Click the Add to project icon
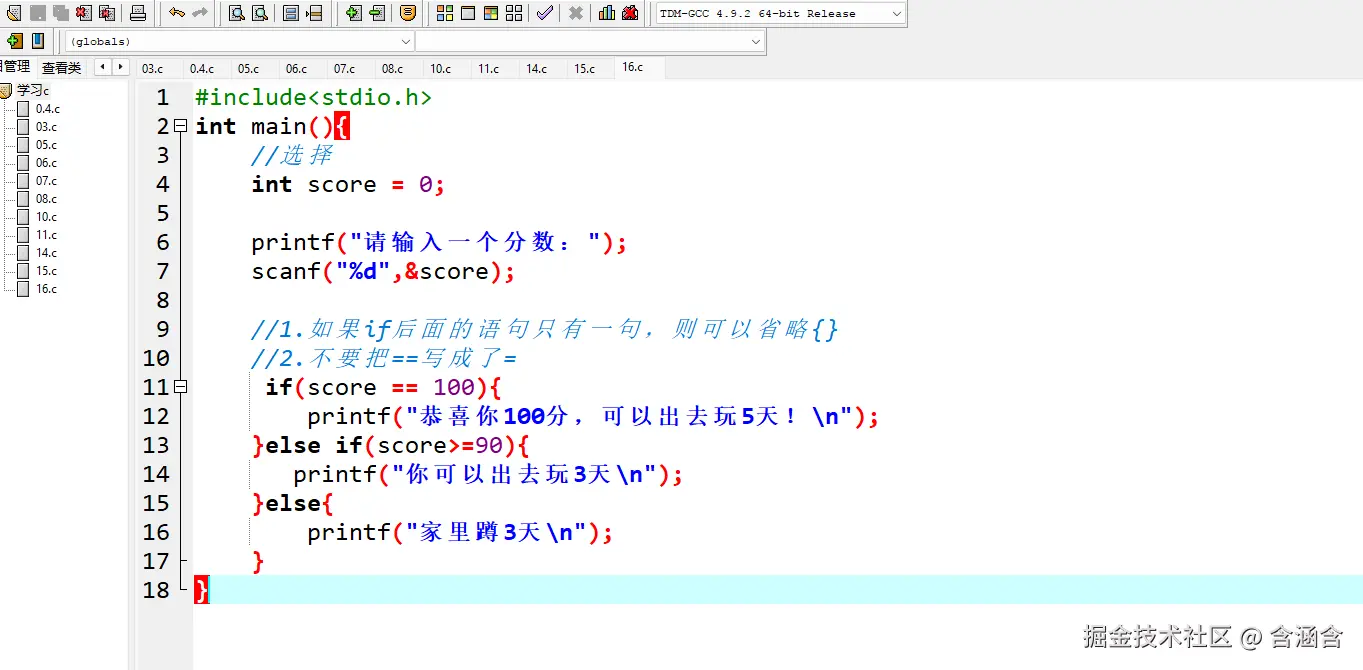The image size is (1363, 670). coord(354,13)
